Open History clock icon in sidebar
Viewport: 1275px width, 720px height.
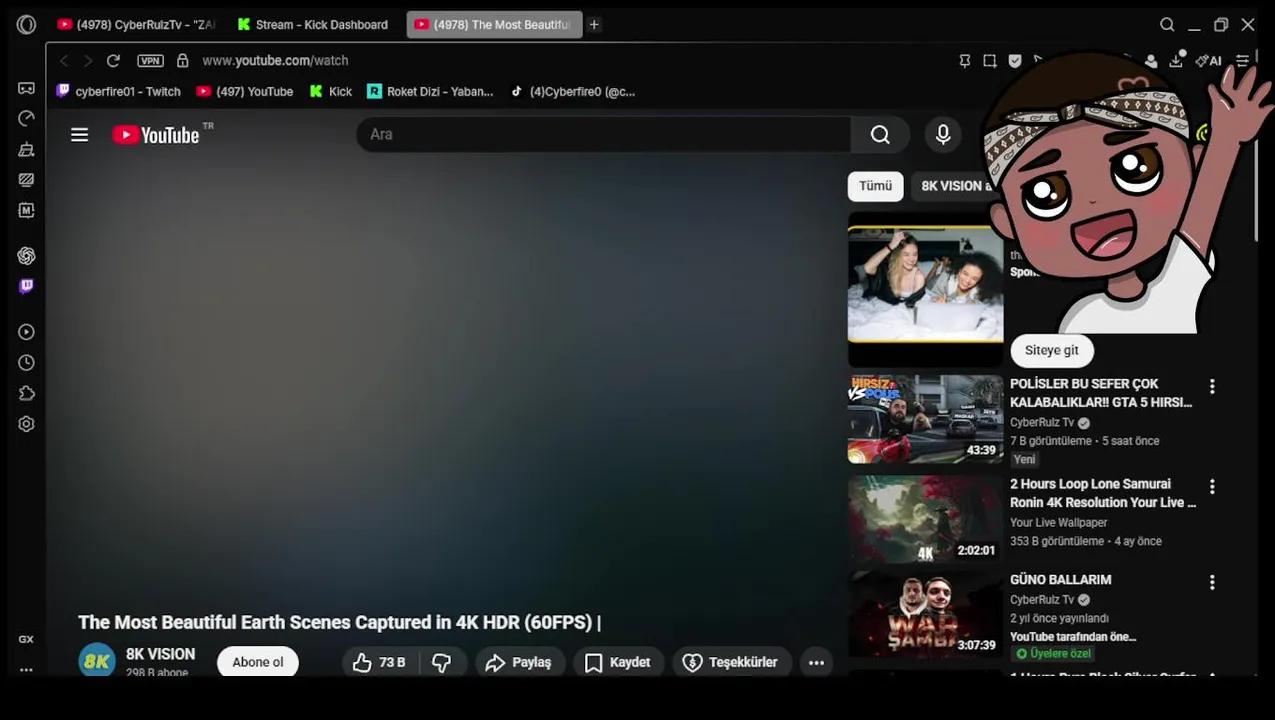[26, 363]
